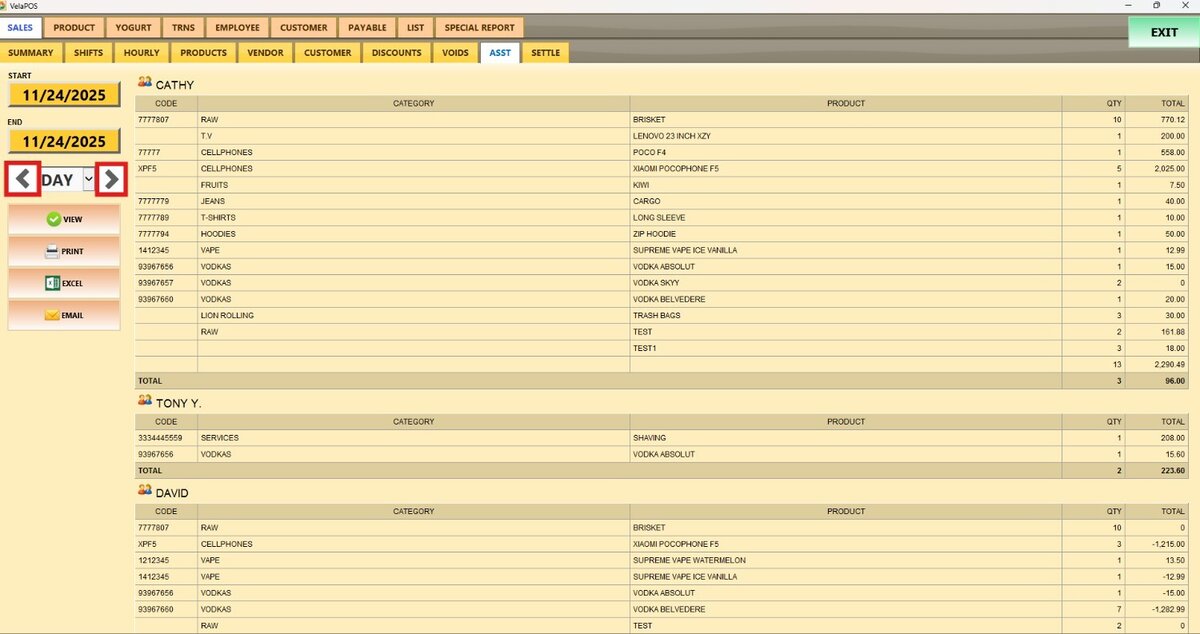
Task: Advance to next day with right arrow
Action: [111, 180]
